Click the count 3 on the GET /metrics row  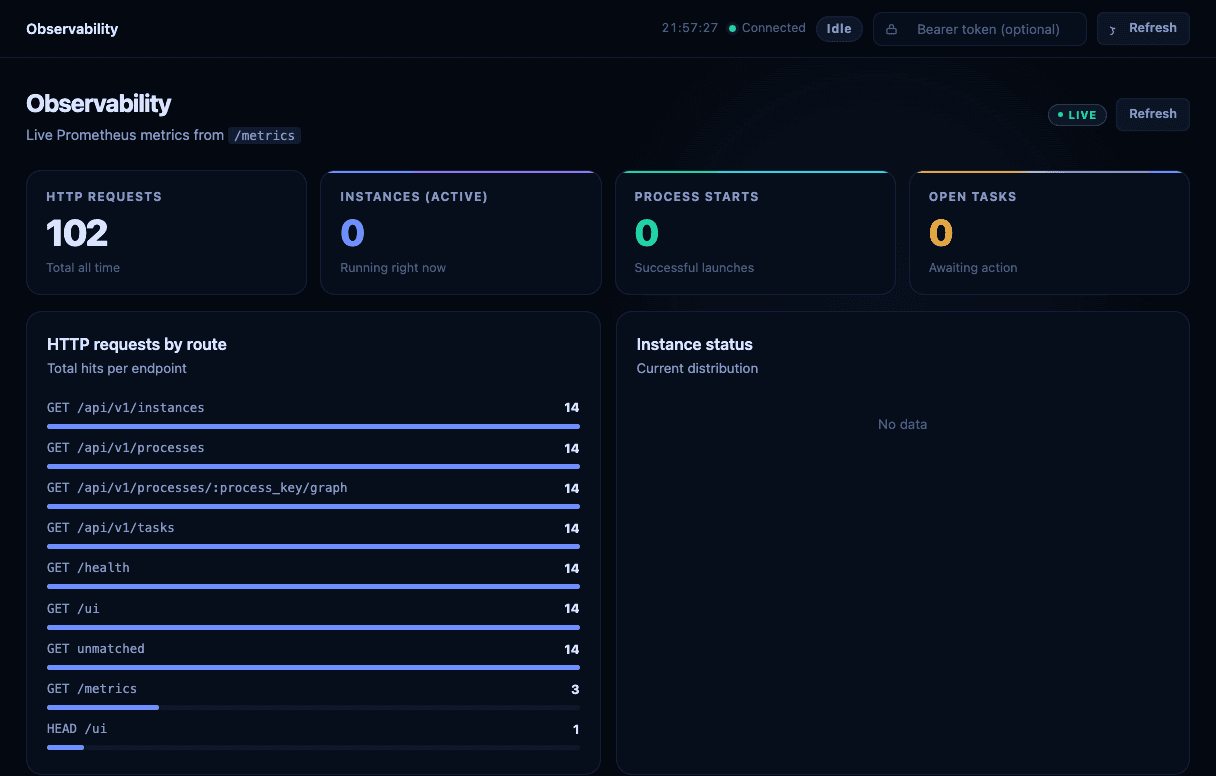[575, 689]
